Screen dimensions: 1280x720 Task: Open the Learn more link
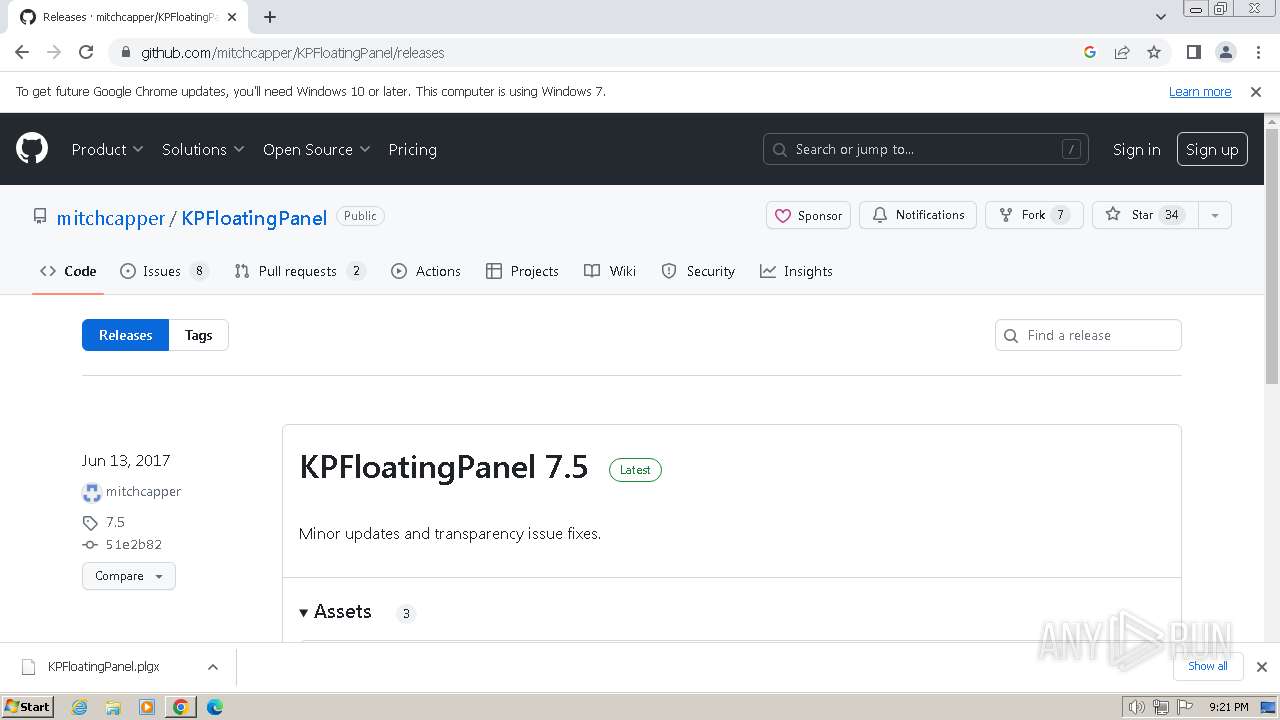(1199, 91)
